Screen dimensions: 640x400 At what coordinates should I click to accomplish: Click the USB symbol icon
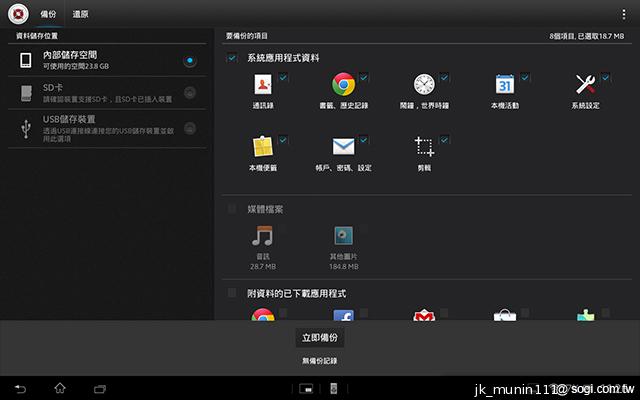point(26,129)
